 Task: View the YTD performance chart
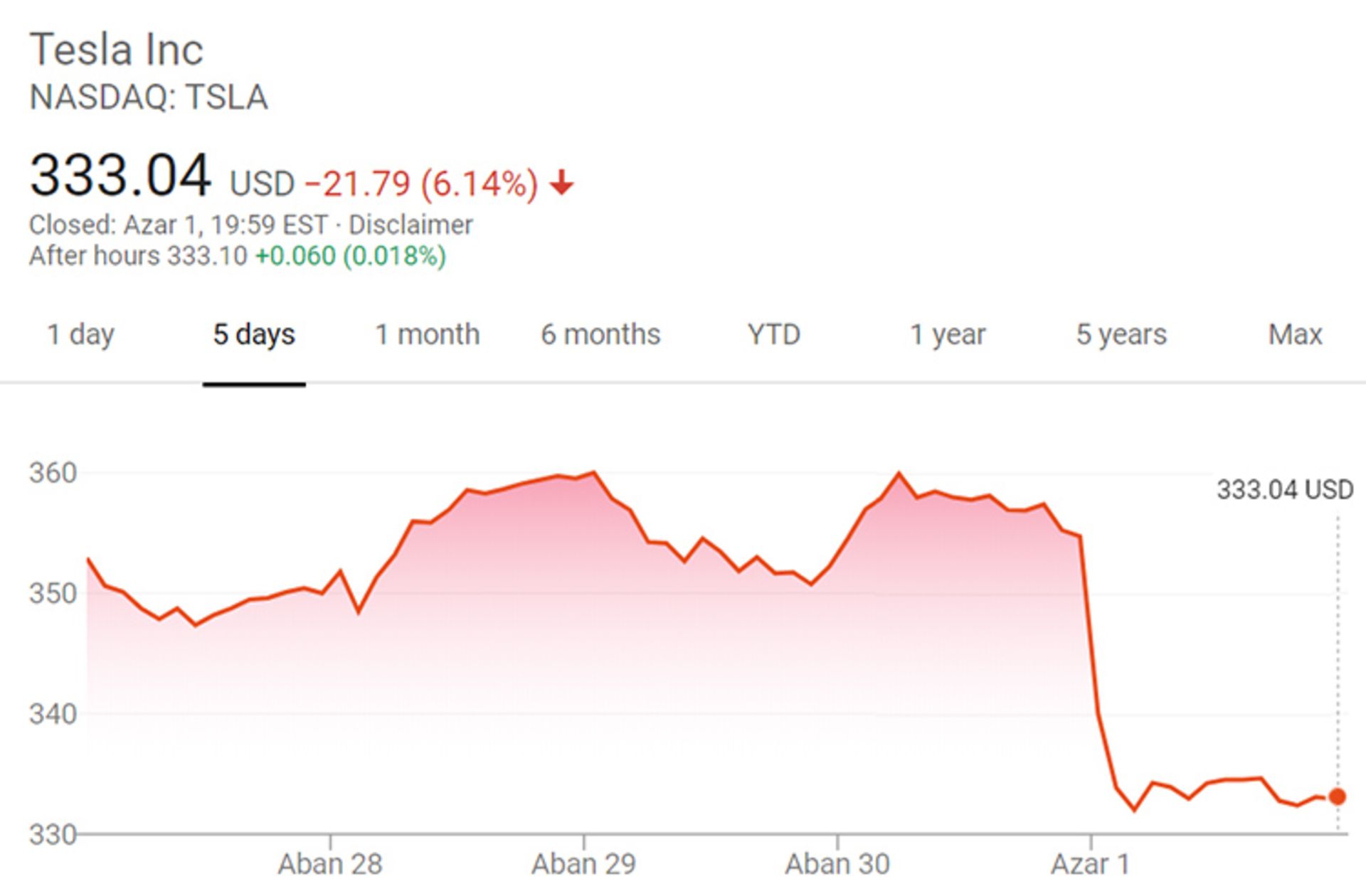tap(775, 334)
